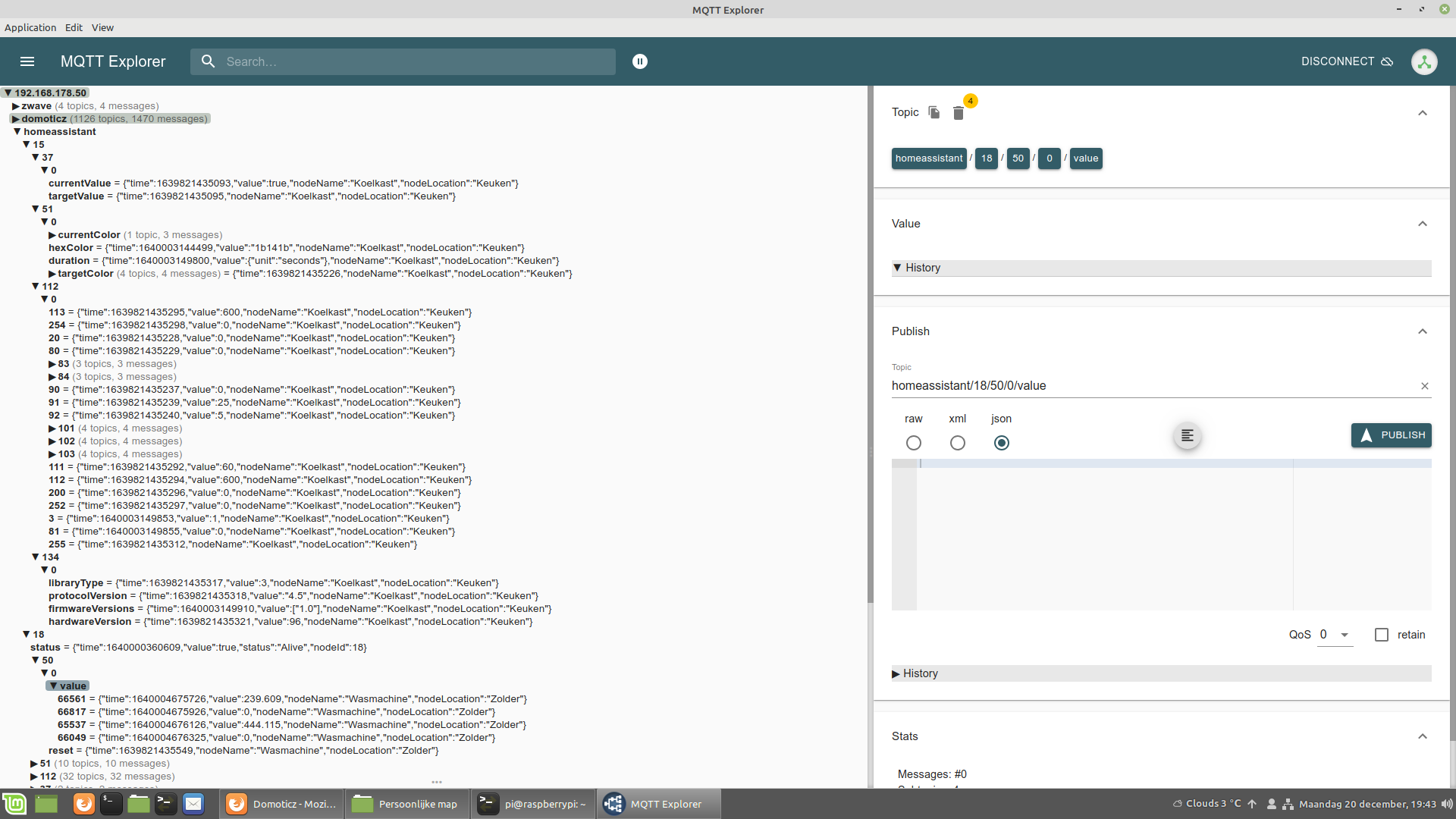Clear the publish topic field
The width and height of the screenshot is (1456, 819).
pyautogui.click(x=1425, y=386)
